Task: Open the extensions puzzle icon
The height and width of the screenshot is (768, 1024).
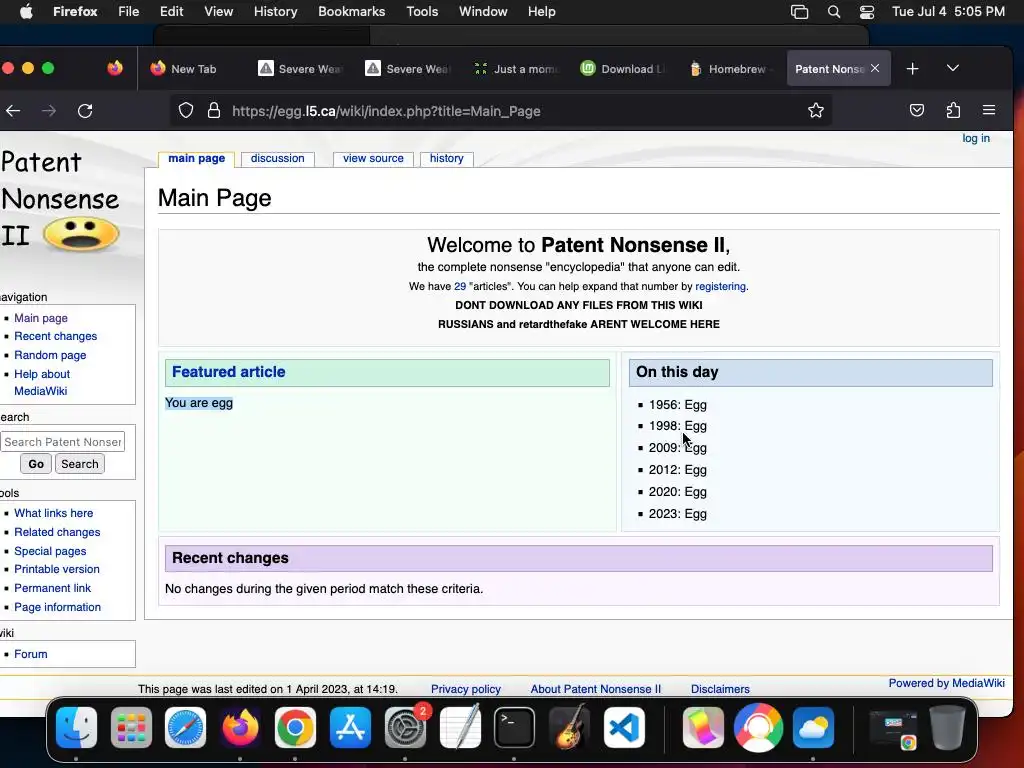Action: (x=953, y=110)
